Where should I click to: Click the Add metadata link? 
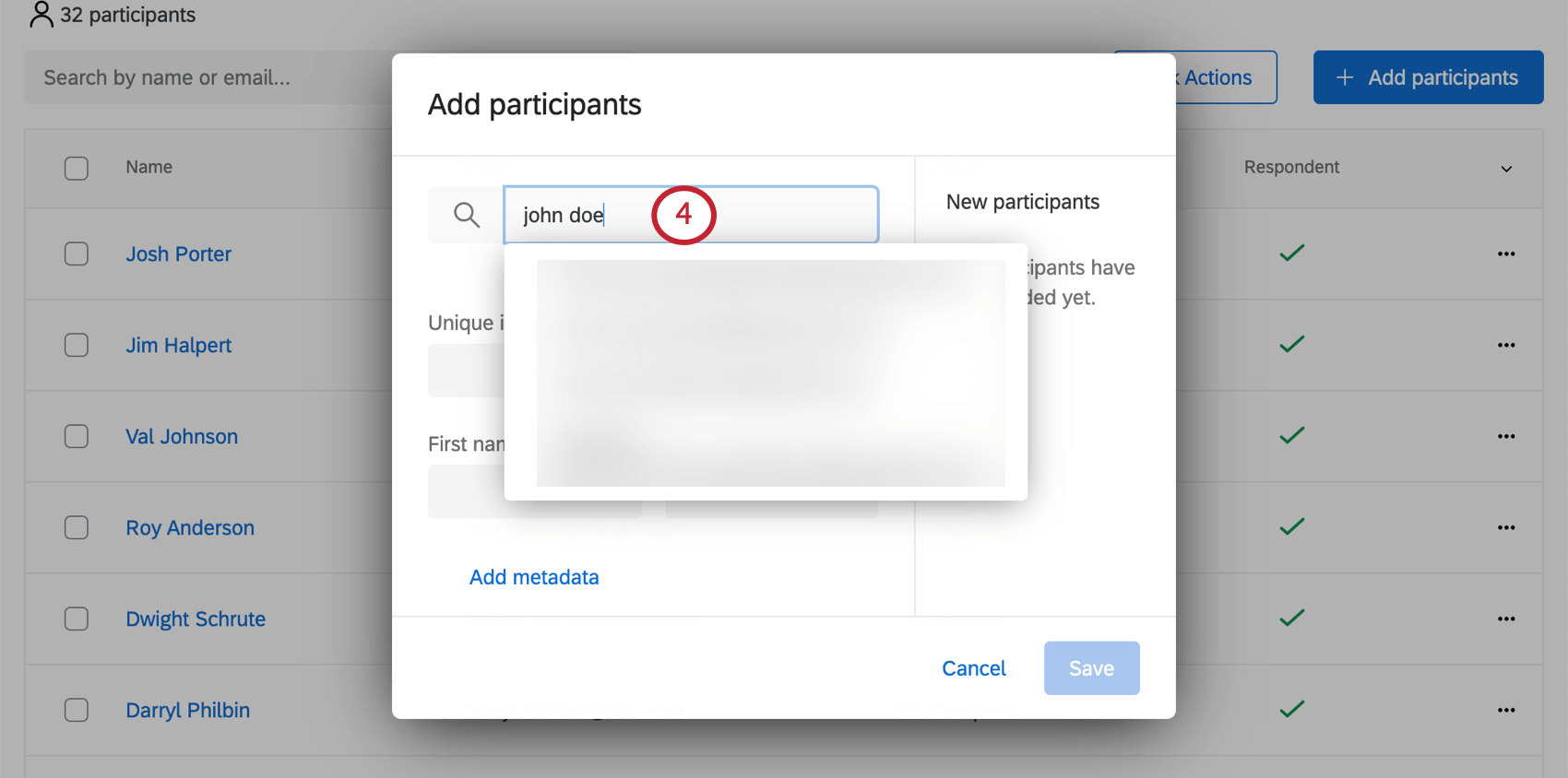coord(533,576)
